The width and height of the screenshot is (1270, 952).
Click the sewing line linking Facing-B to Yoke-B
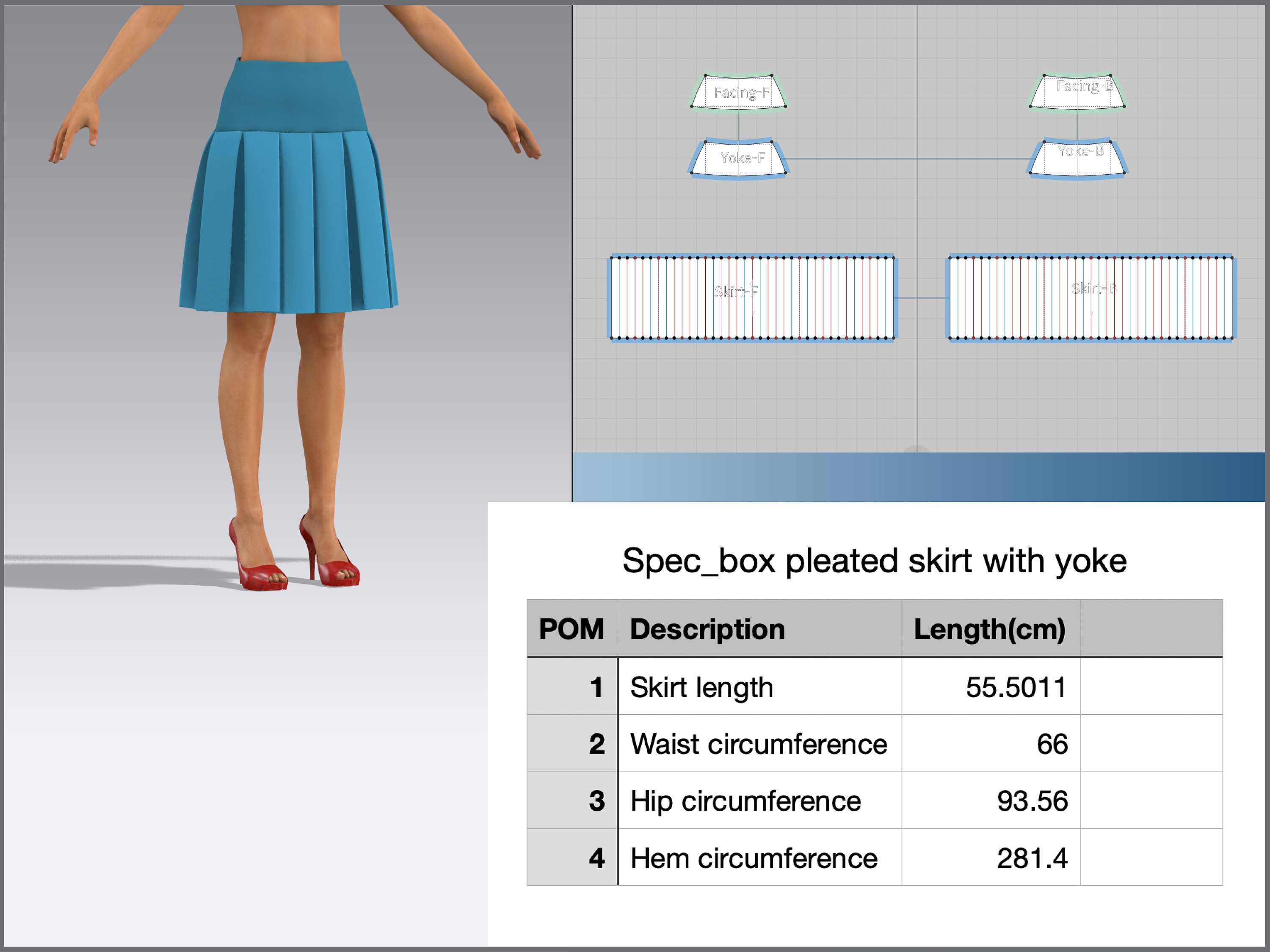1077,125
